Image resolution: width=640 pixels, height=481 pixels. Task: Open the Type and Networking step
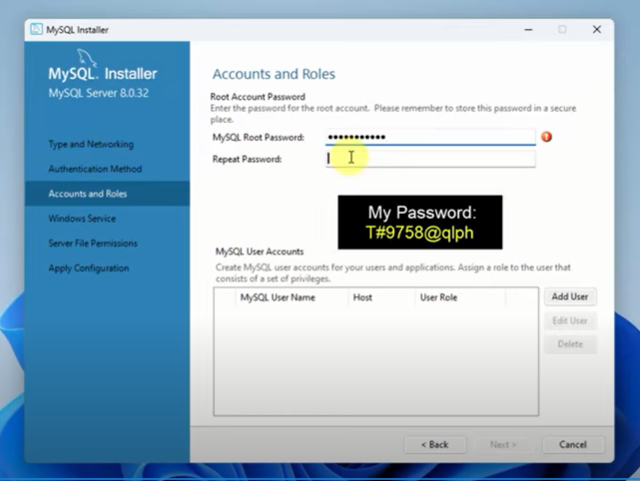(91, 144)
